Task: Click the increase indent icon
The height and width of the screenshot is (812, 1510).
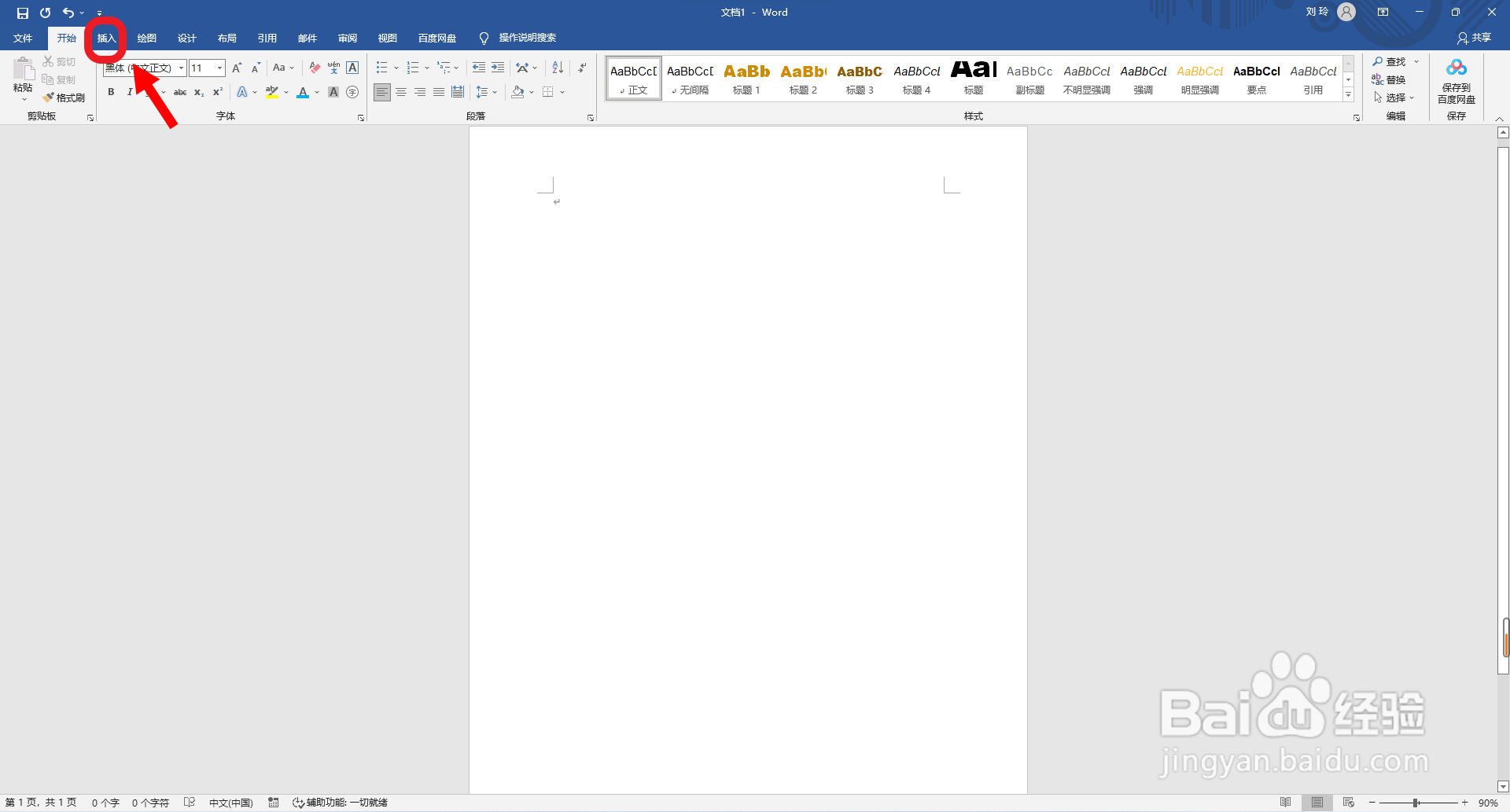Action: pyautogui.click(x=498, y=68)
